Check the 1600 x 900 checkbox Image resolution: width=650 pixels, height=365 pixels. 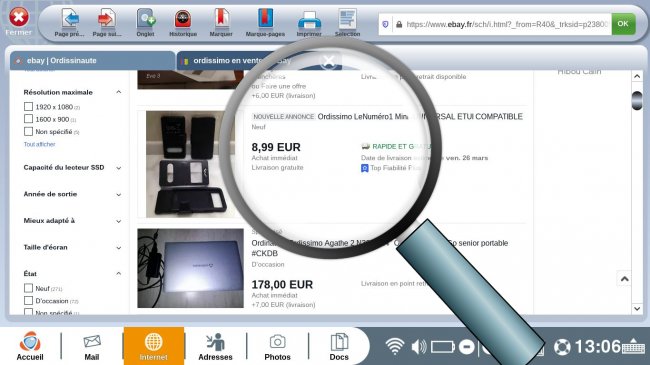[x=28, y=119]
